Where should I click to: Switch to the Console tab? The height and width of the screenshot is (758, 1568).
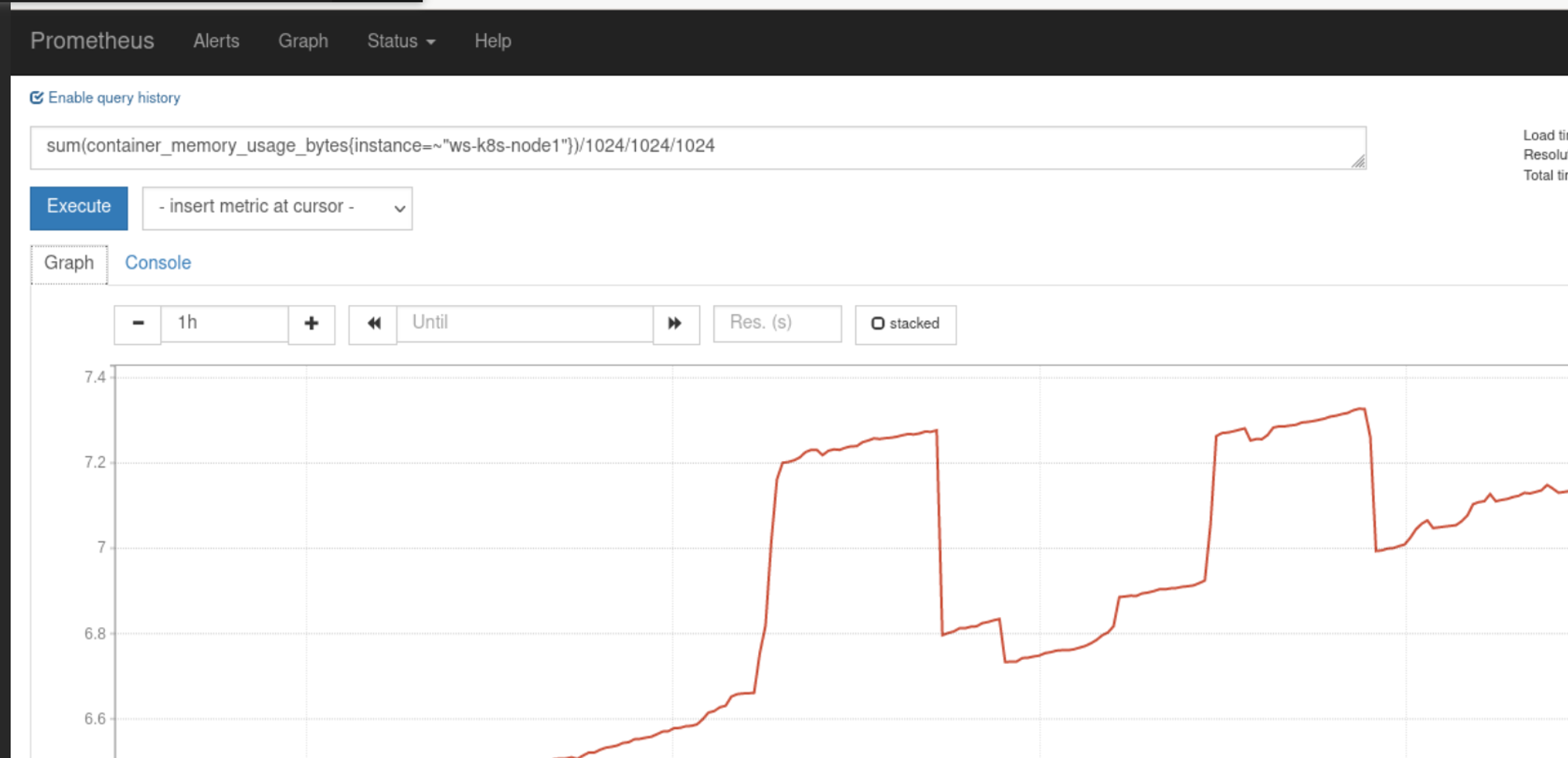158,263
